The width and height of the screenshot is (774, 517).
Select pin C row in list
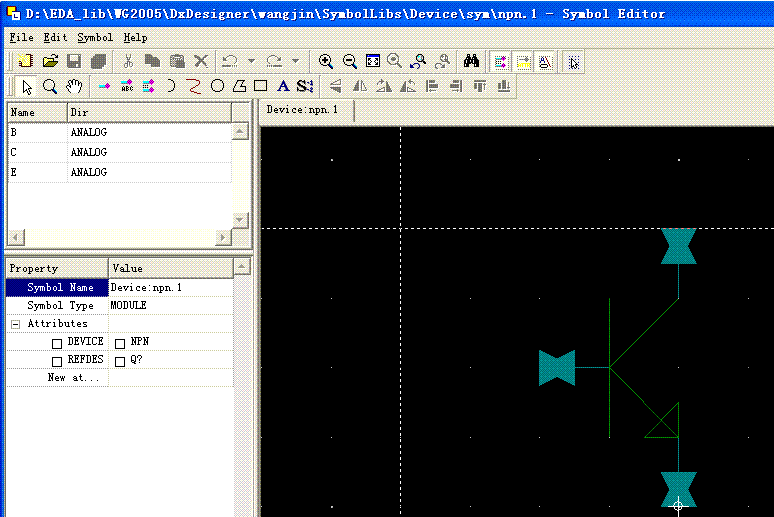pos(119,152)
